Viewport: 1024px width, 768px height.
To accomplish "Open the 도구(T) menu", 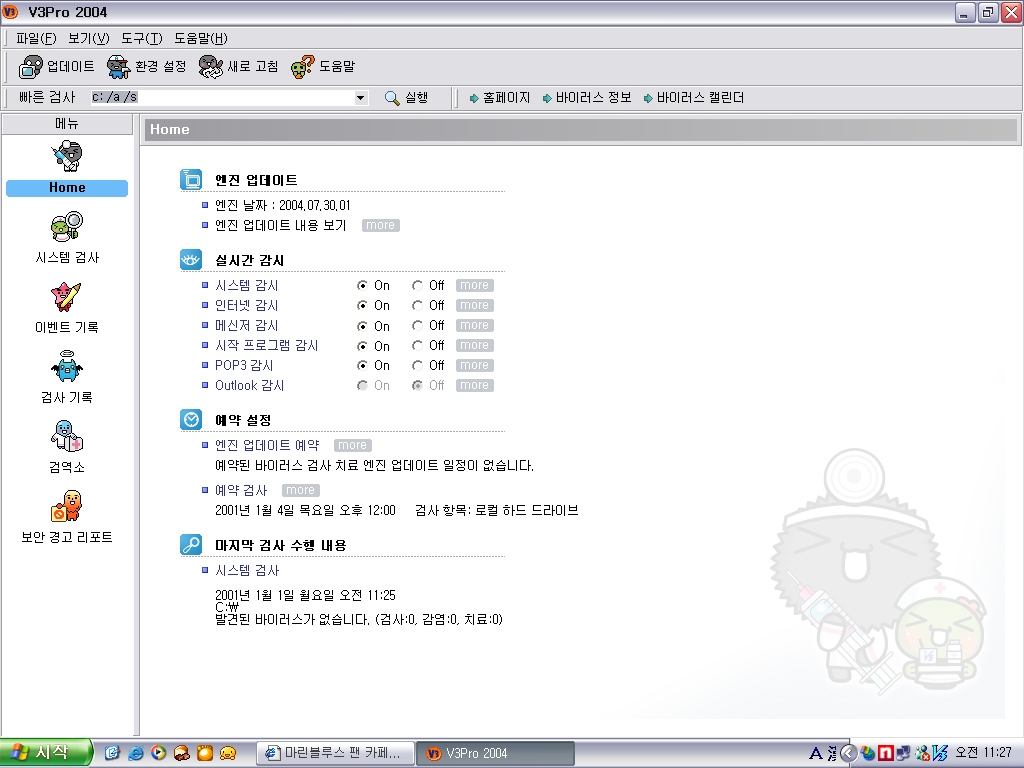I will tap(142, 39).
